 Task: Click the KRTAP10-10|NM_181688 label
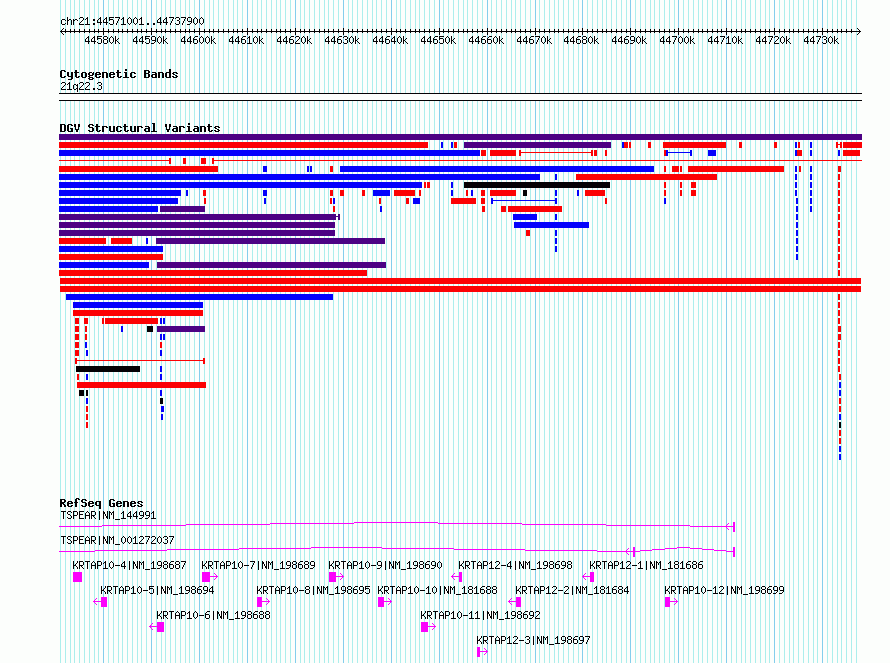(437, 590)
